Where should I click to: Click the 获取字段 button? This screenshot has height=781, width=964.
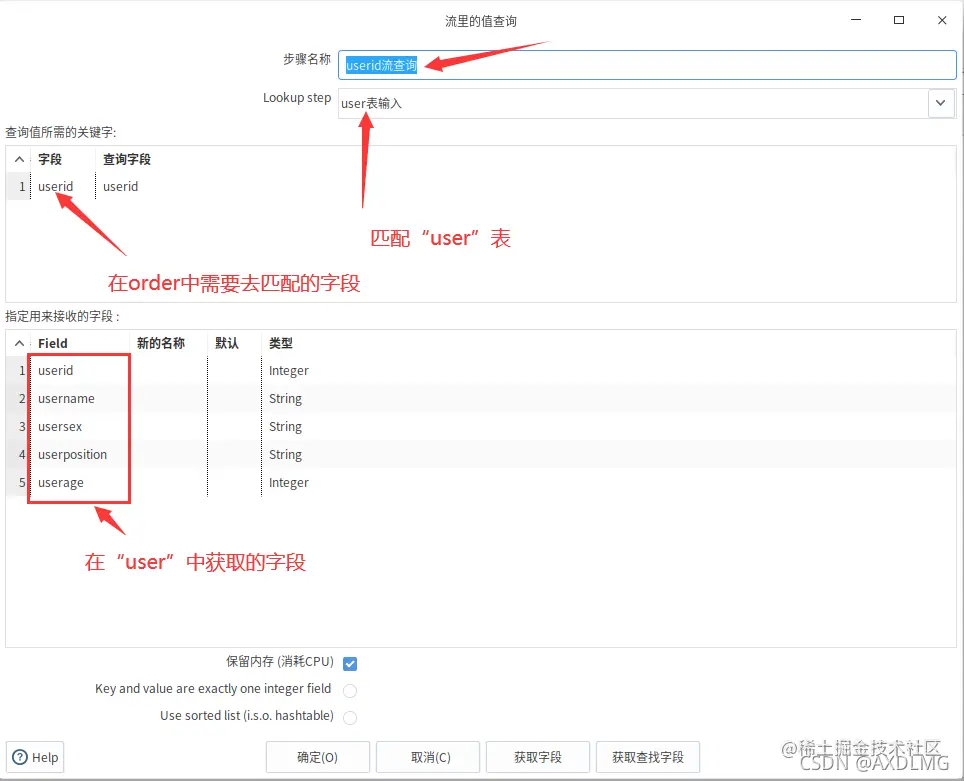(x=537, y=757)
